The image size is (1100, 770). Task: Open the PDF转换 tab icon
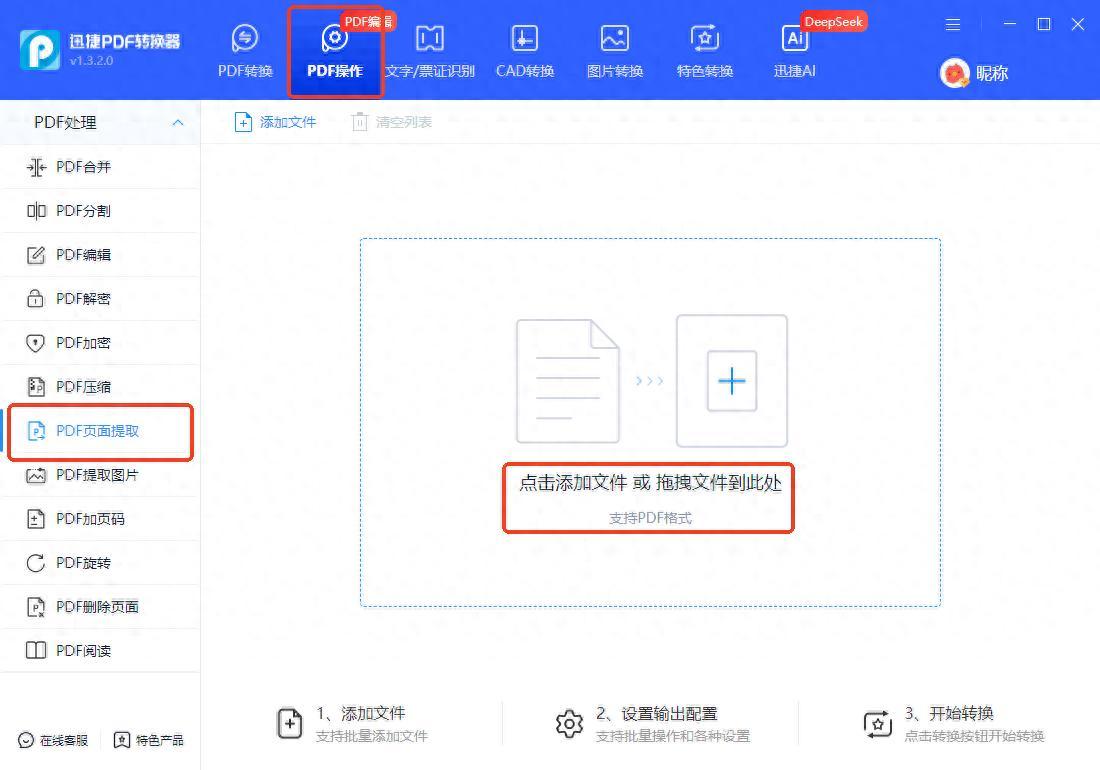245,39
